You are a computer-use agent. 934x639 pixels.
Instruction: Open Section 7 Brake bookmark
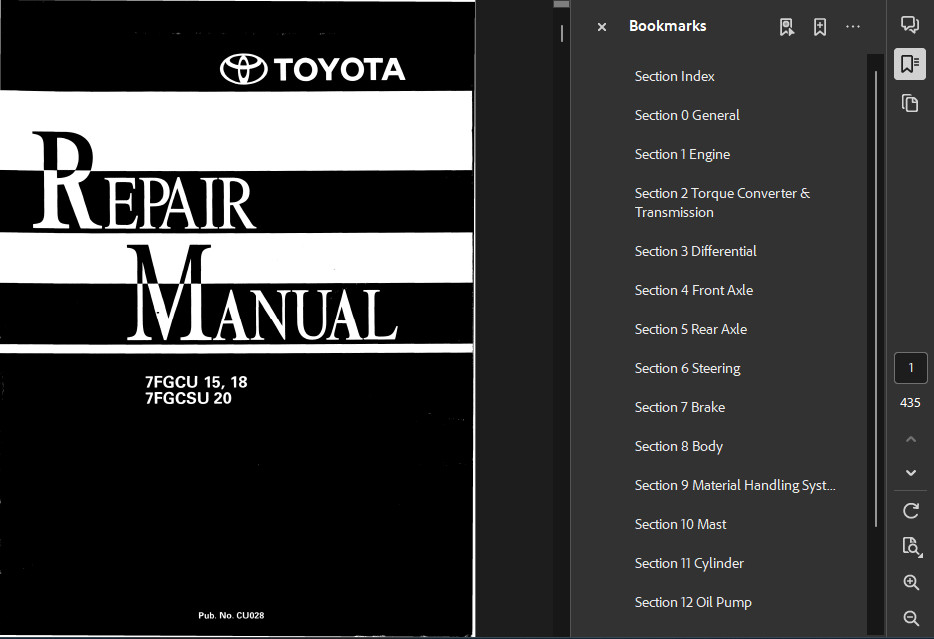pyautogui.click(x=678, y=407)
